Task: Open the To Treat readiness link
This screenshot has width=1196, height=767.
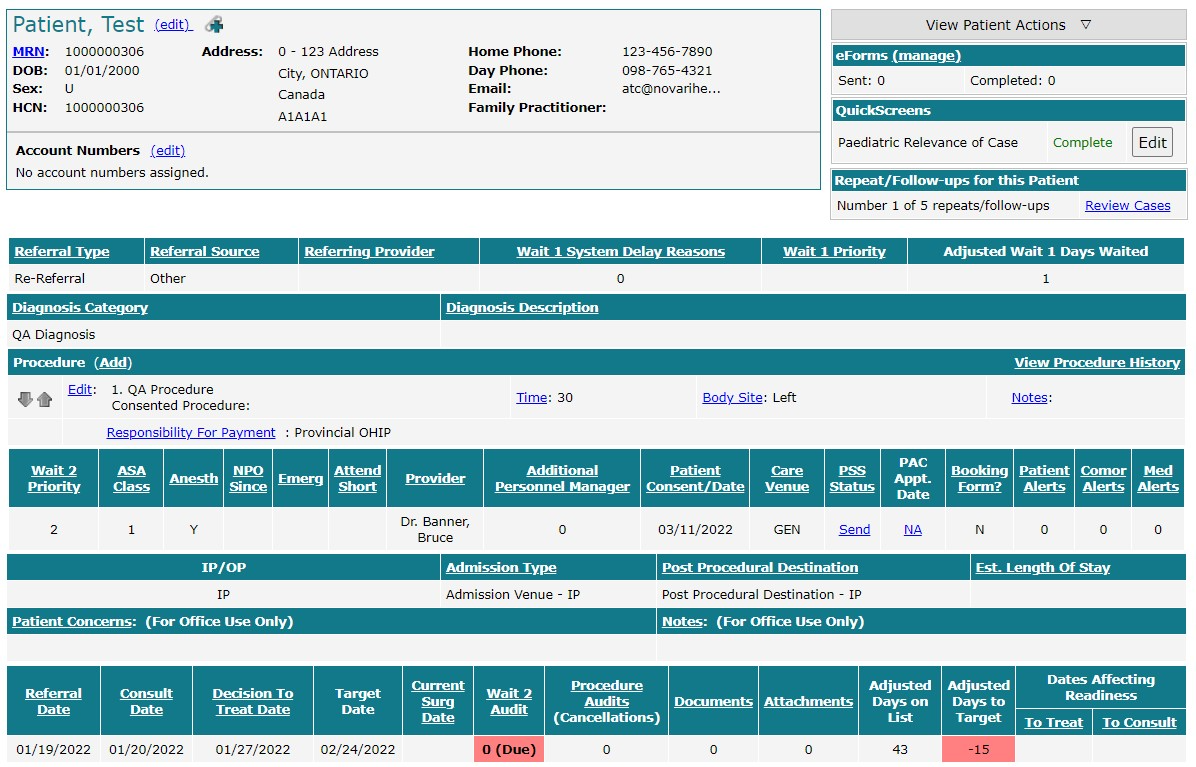Action: 1053,723
